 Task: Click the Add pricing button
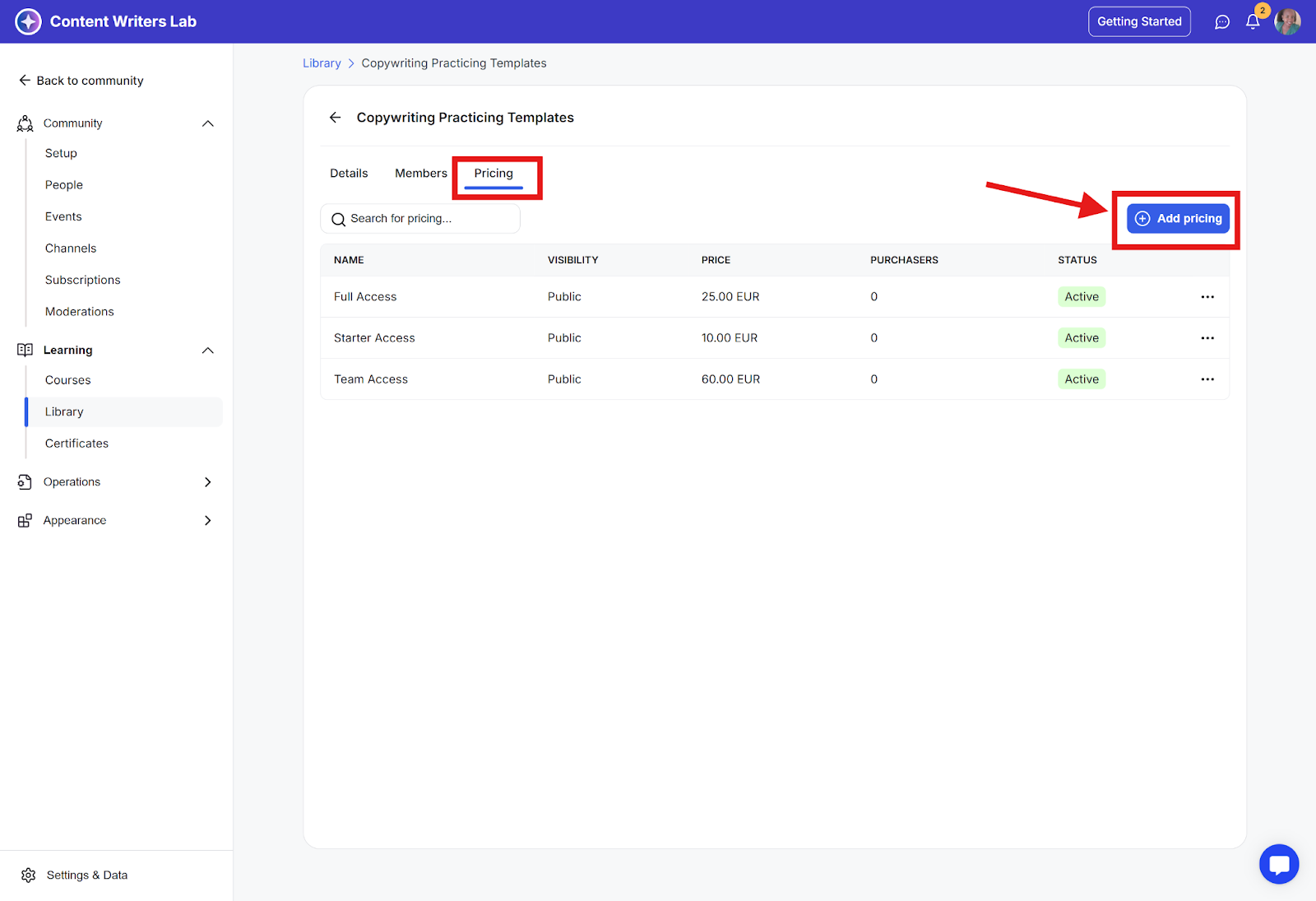1178,219
